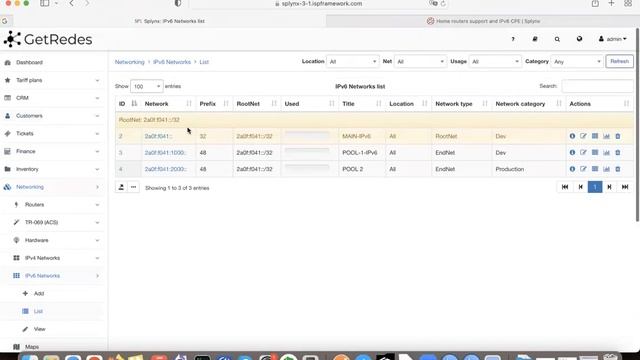The height and width of the screenshot is (360, 640).
Task: Open info for POOL-1-IPv6 row
Action: point(572,152)
